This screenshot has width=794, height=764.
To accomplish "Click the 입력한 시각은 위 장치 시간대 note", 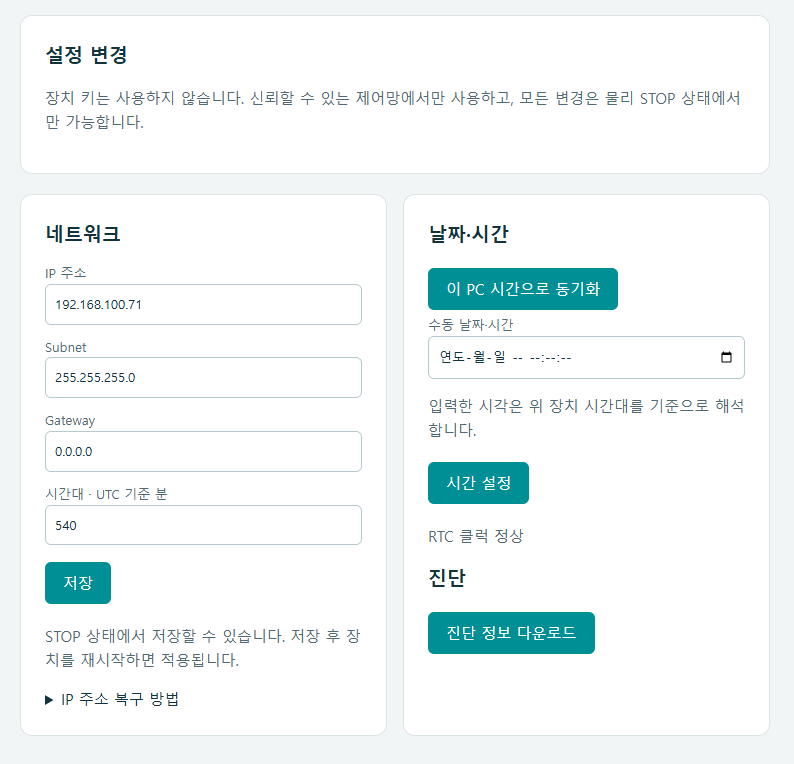I will 586,418.
